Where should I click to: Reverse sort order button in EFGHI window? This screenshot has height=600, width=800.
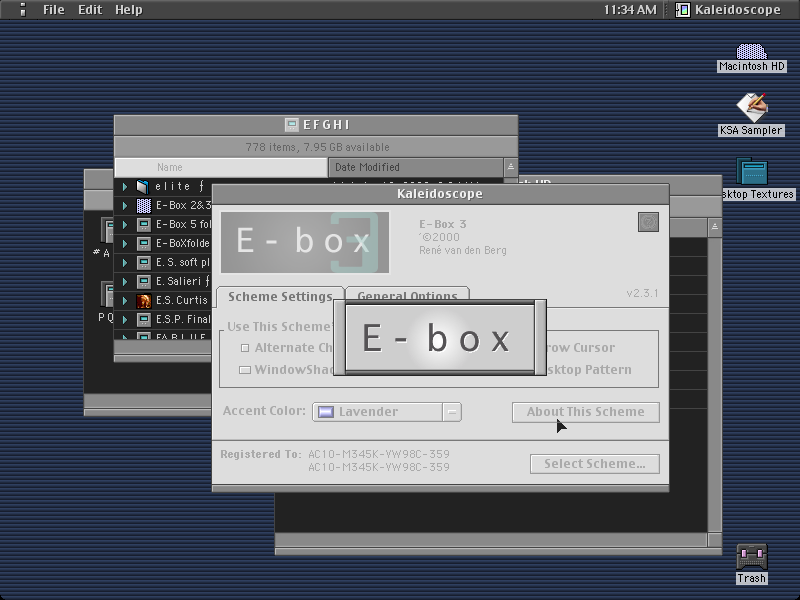point(511,167)
